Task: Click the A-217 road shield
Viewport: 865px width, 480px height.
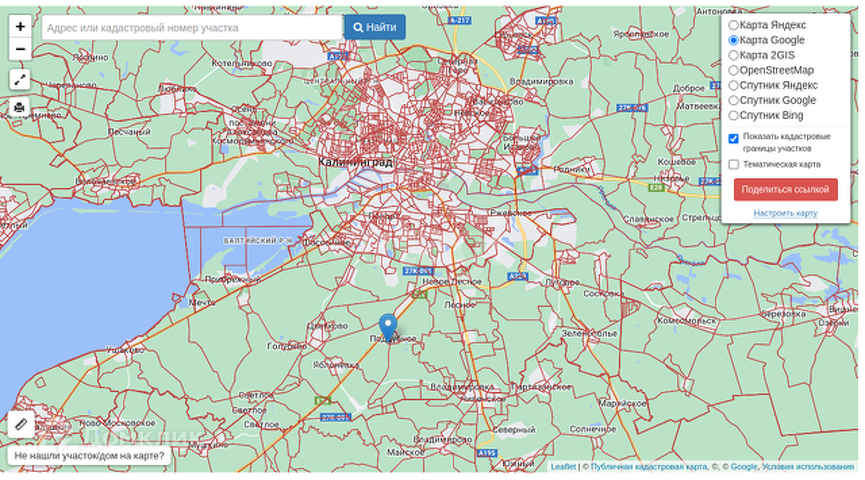Action: coord(459,20)
